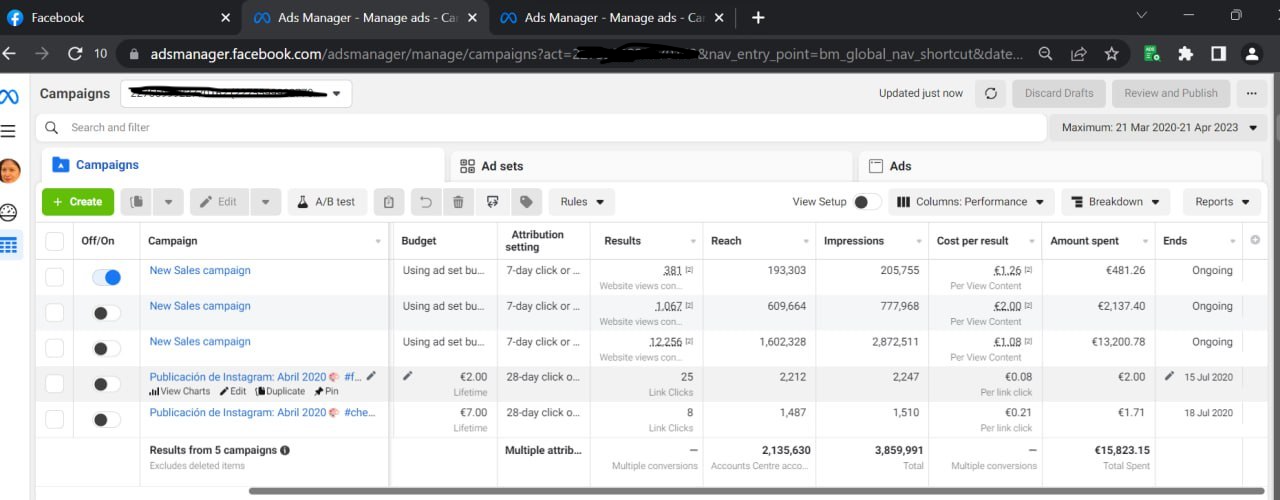The width and height of the screenshot is (1280, 500).
Task: Switch to the Ad sets tab
Action: click(x=651, y=166)
